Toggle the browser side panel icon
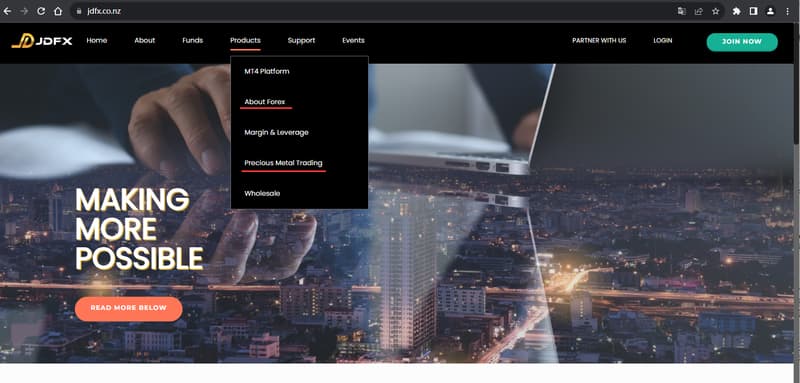Screen dimensions: 800x383 (x=753, y=11)
